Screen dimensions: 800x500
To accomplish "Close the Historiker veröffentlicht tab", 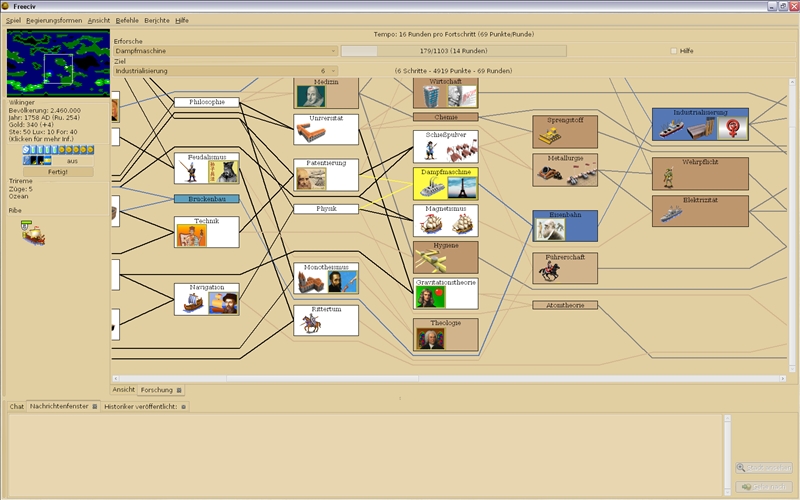I will 184,407.
